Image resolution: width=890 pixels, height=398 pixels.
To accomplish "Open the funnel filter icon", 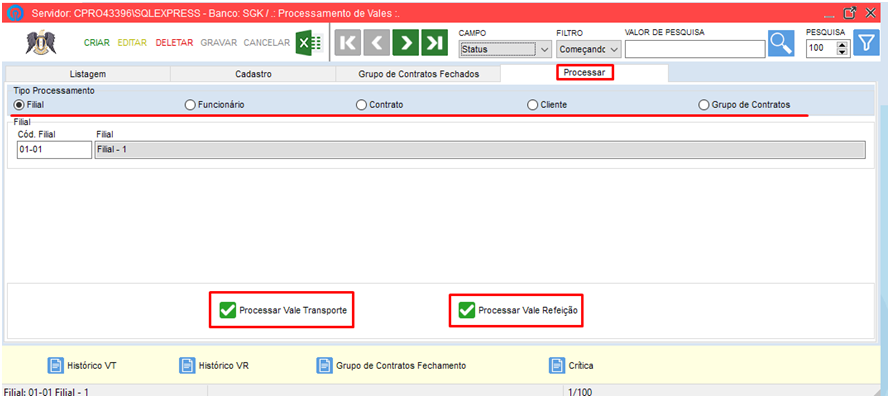I will click(866, 43).
